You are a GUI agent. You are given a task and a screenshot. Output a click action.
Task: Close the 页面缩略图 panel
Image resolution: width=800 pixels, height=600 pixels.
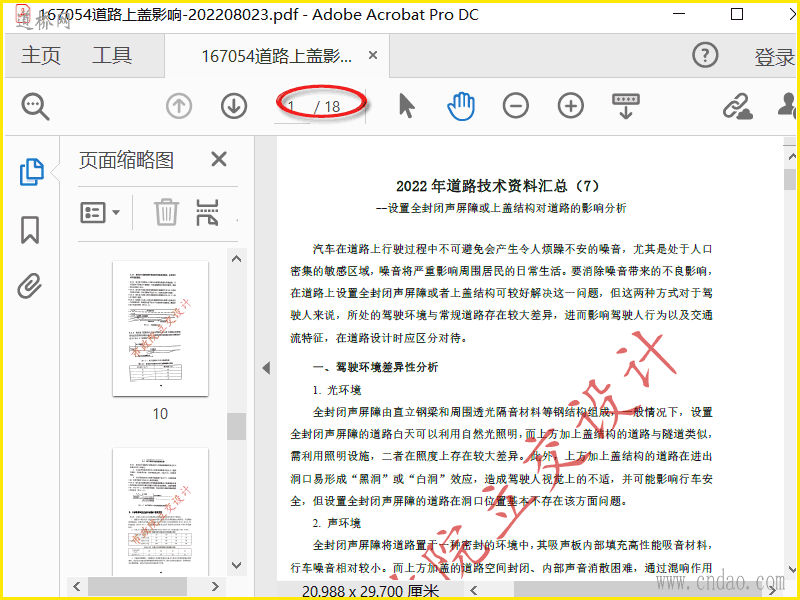[219, 159]
